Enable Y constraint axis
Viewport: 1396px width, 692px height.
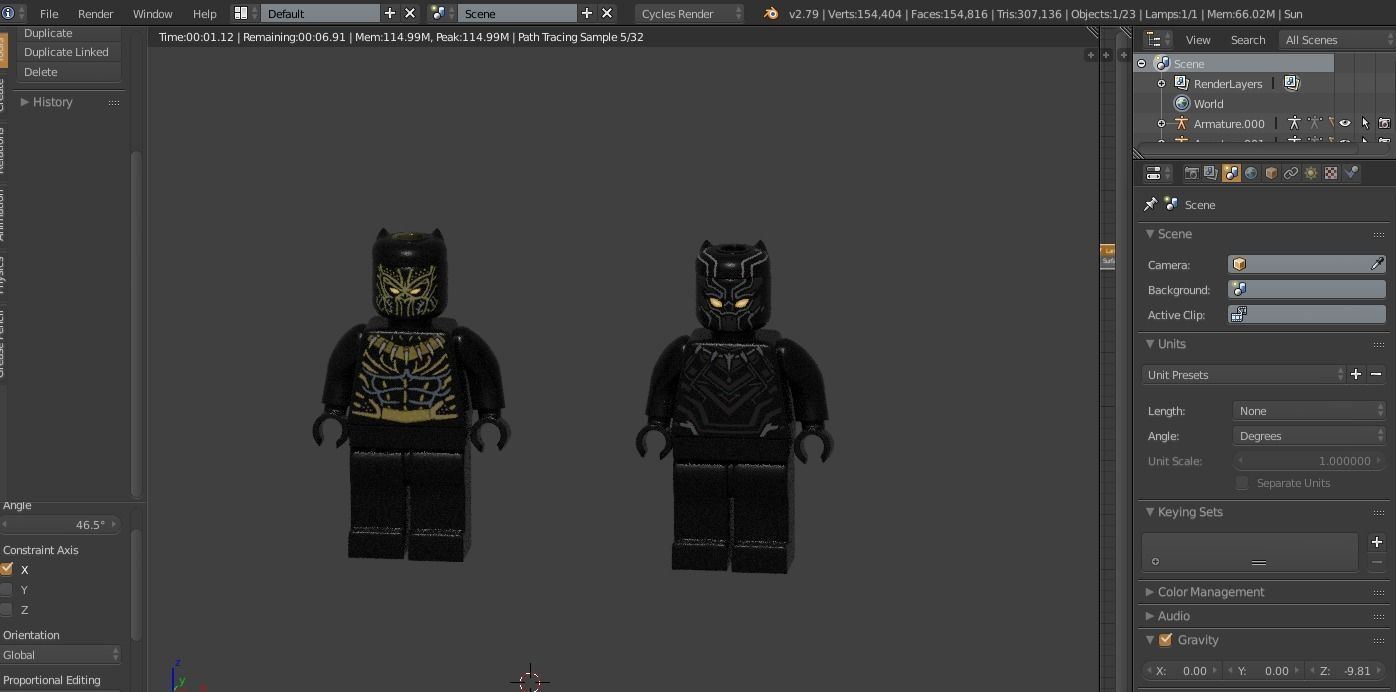[7, 589]
